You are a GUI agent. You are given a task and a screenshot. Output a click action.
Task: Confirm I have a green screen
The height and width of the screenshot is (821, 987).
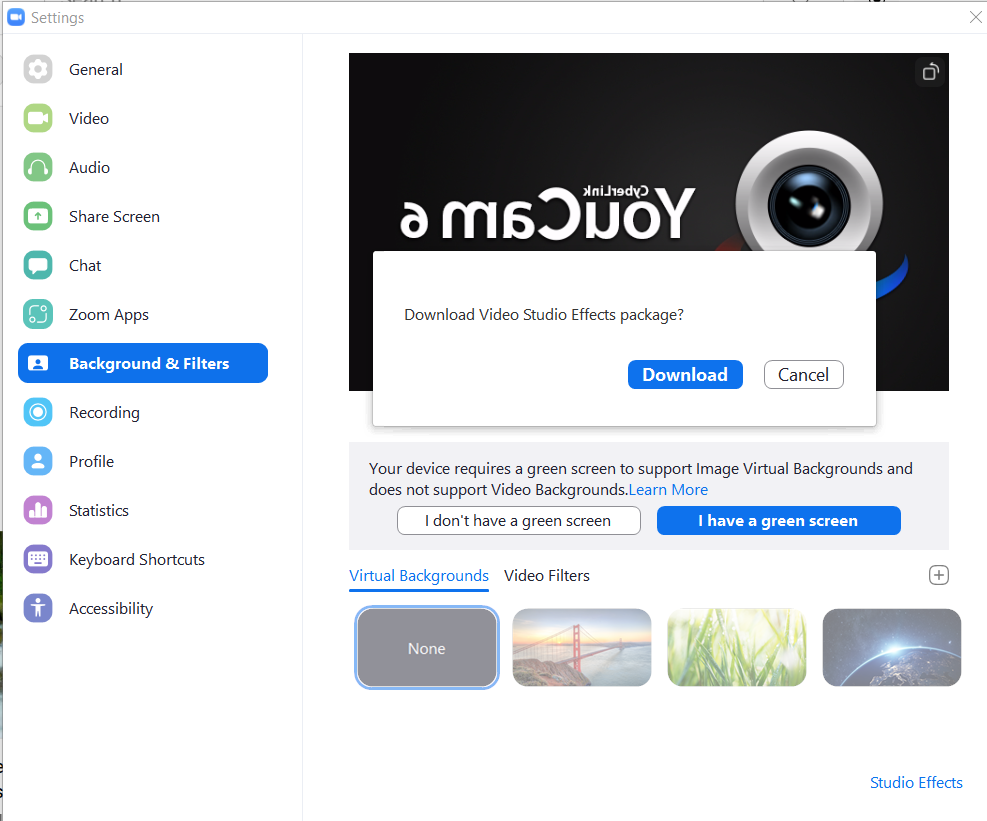[778, 520]
